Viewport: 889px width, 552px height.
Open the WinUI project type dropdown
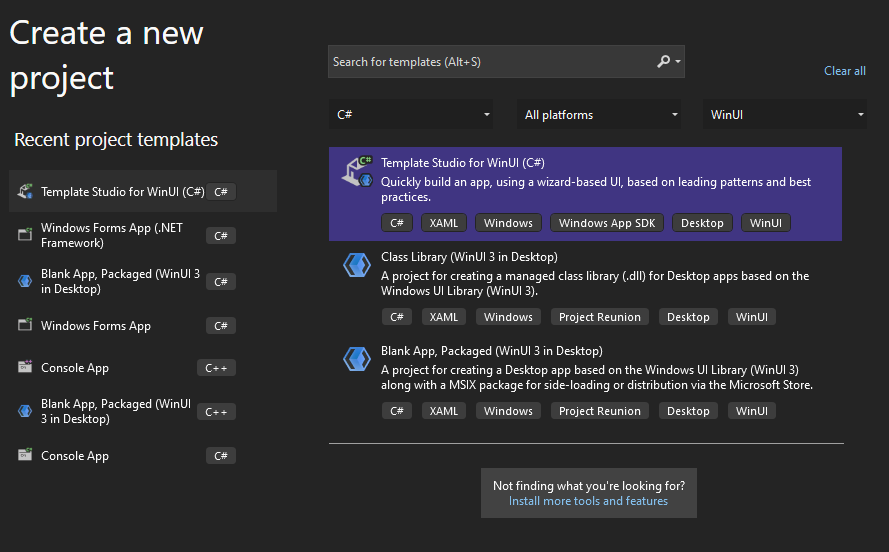pos(785,114)
